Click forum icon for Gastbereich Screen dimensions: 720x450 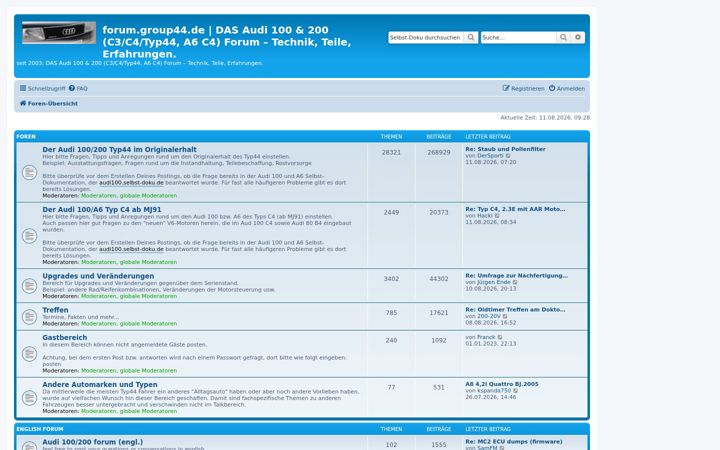click(x=29, y=354)
